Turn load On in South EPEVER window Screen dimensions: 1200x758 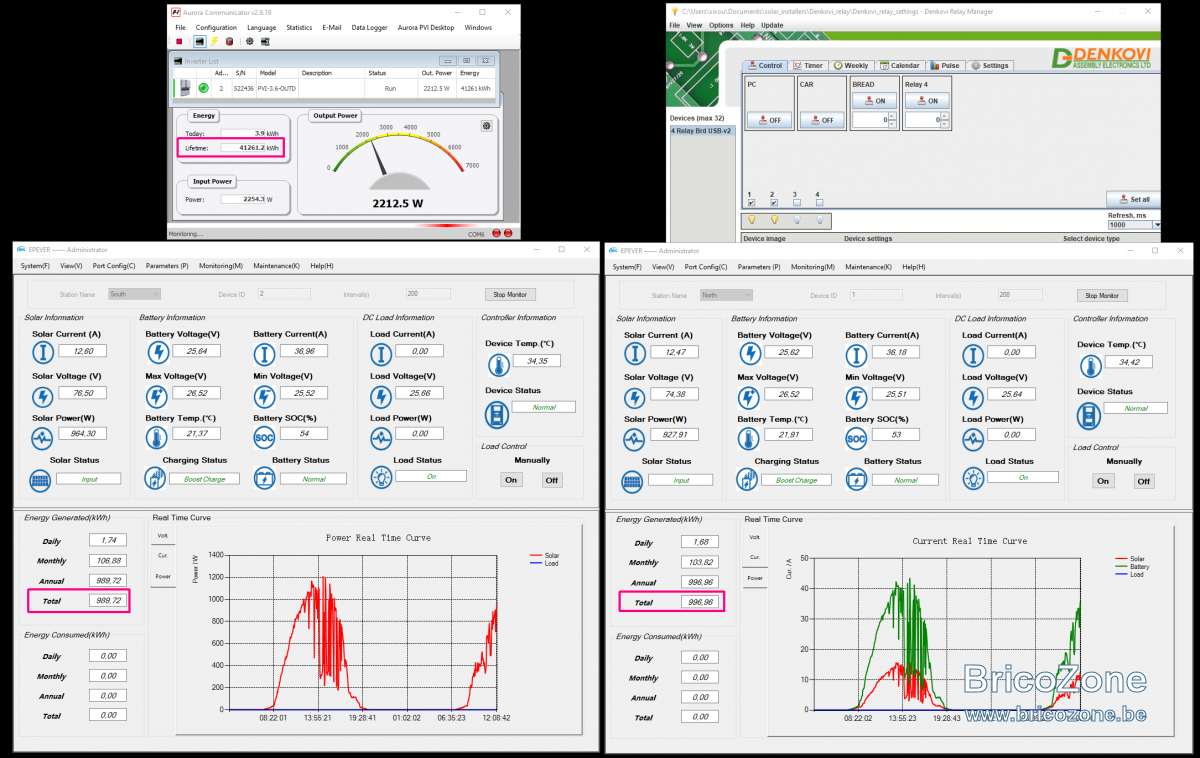click(x=511, y=480)
